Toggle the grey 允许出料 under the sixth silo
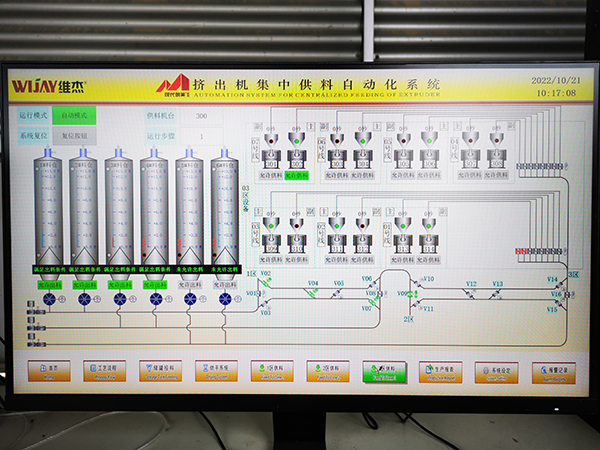 pos(224,284)
